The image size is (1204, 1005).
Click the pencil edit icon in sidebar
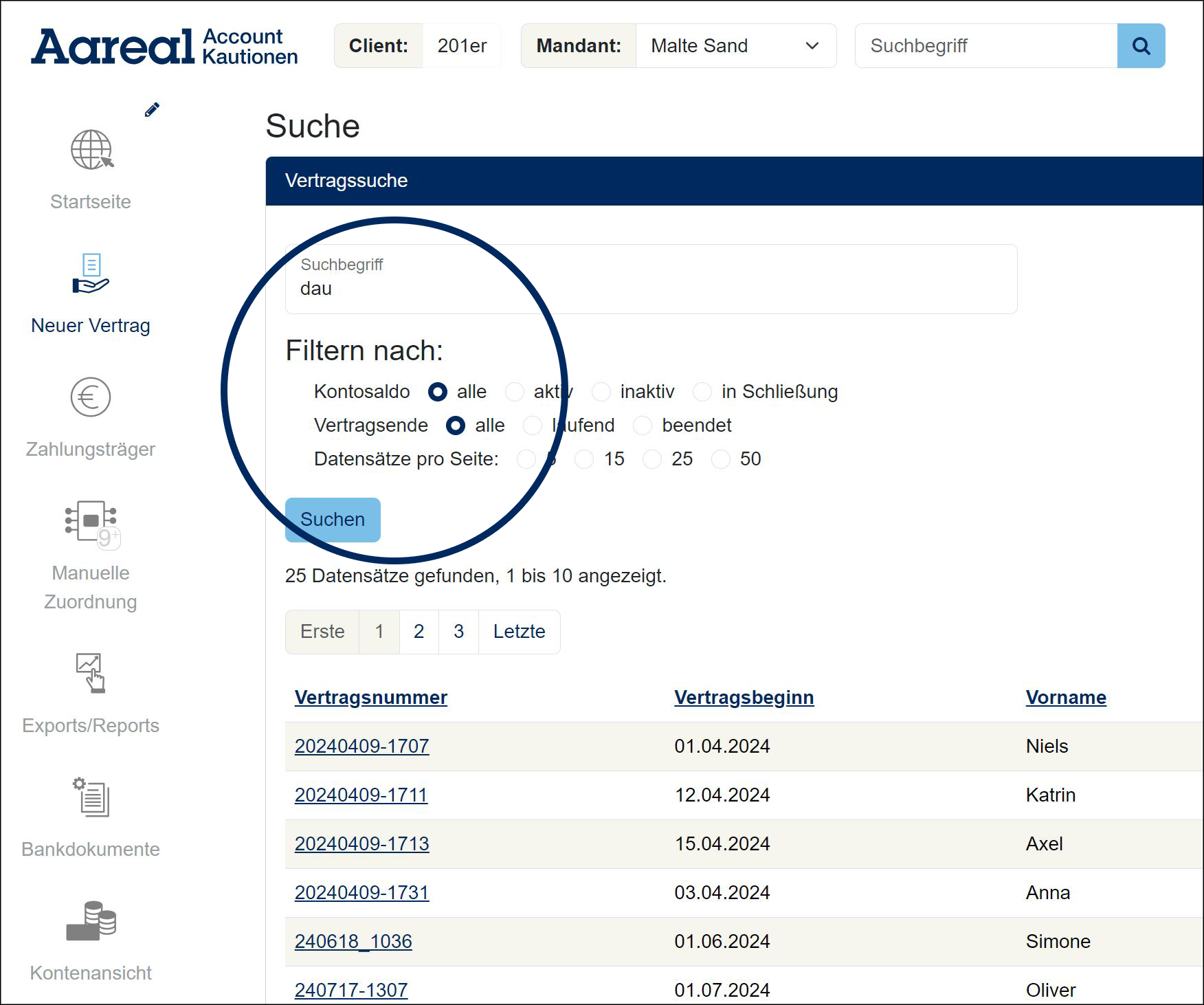152,110
